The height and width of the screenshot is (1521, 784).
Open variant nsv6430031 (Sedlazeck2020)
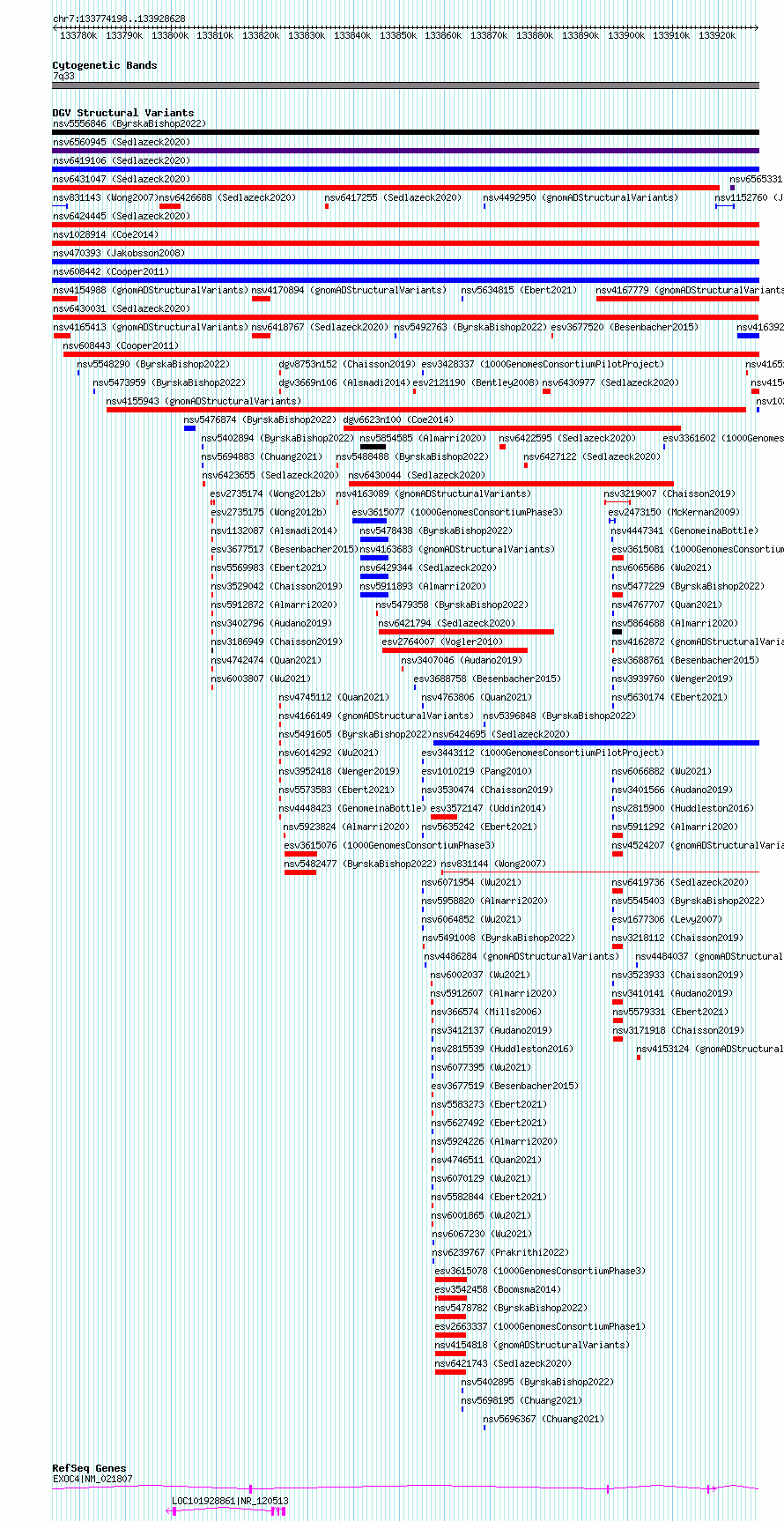(122, 308)
